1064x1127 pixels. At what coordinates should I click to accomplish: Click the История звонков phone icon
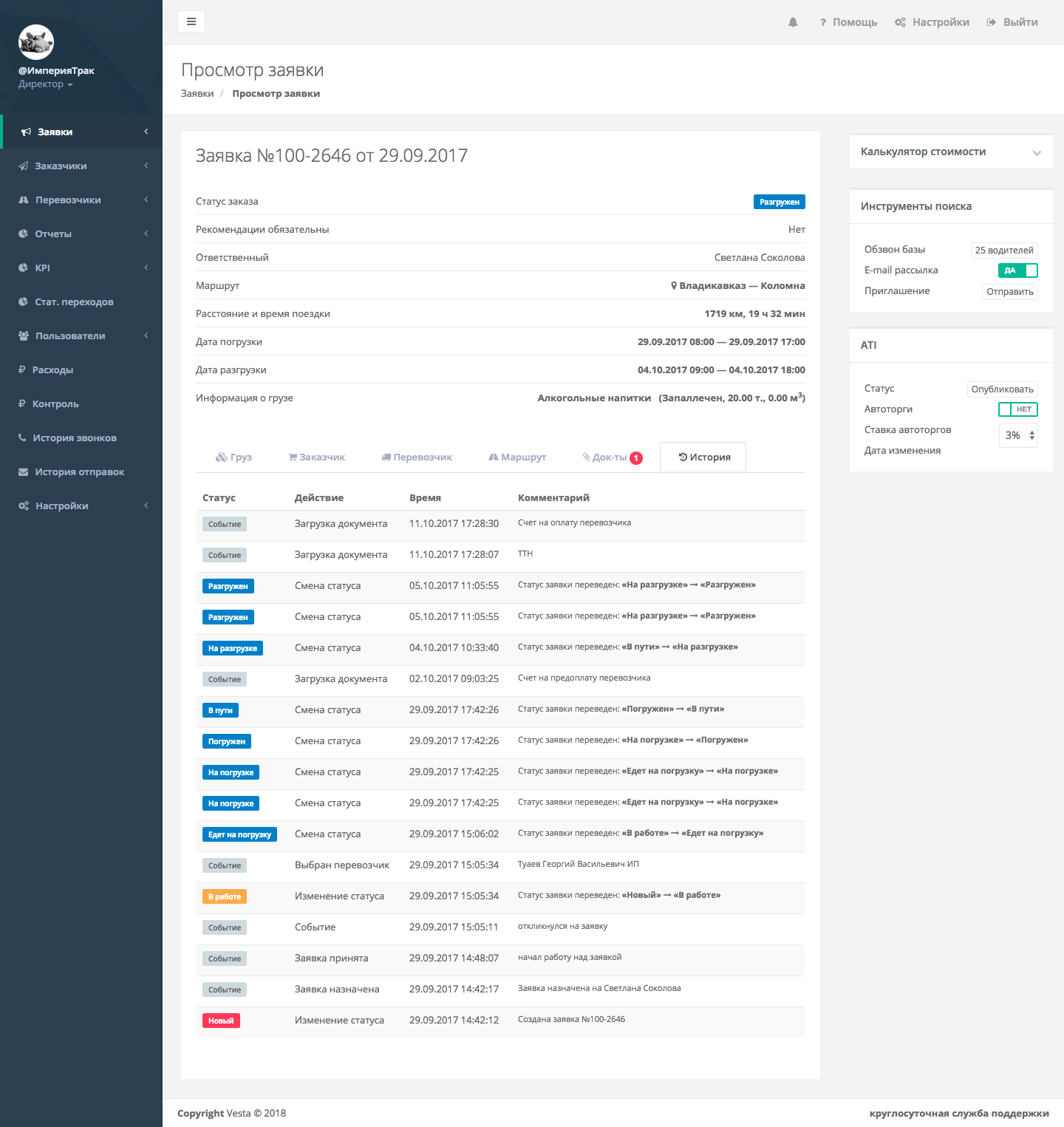tap(22, 438)
